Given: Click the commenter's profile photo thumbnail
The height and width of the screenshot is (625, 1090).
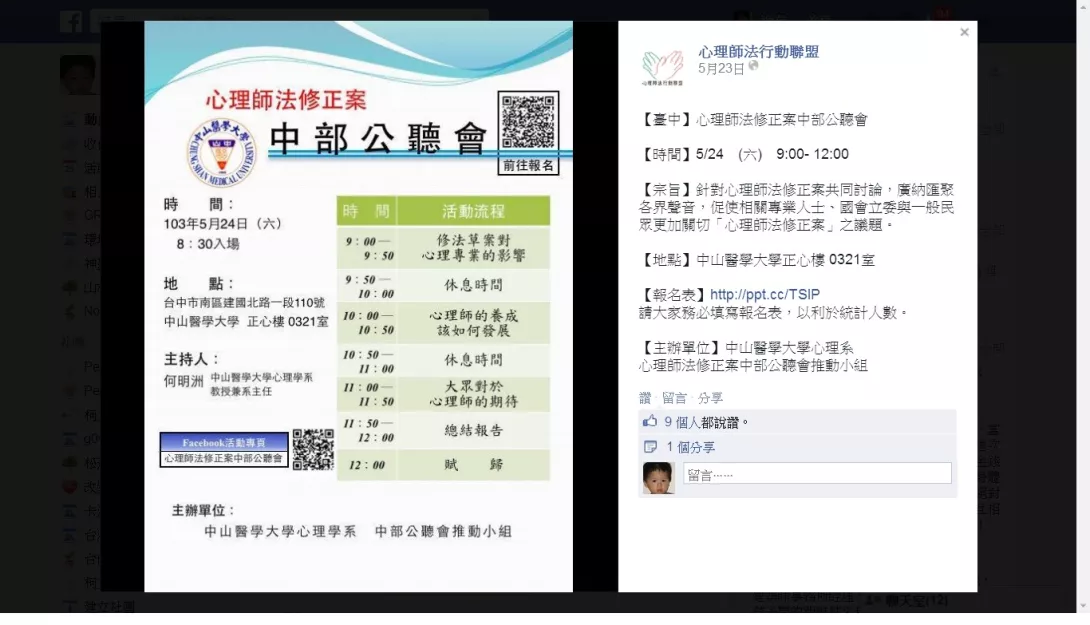Looking at the screenshot, I should pyautogui.click(x=658, y=478).
